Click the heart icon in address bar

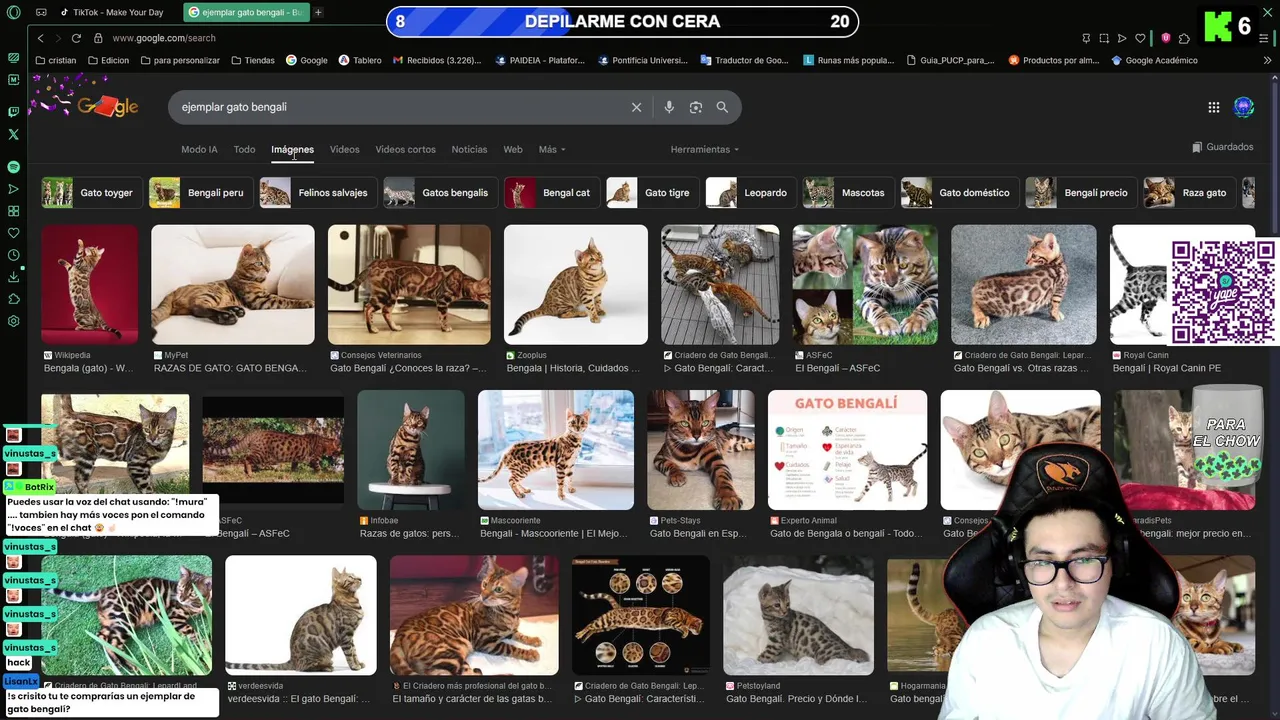pos(1140,38)
